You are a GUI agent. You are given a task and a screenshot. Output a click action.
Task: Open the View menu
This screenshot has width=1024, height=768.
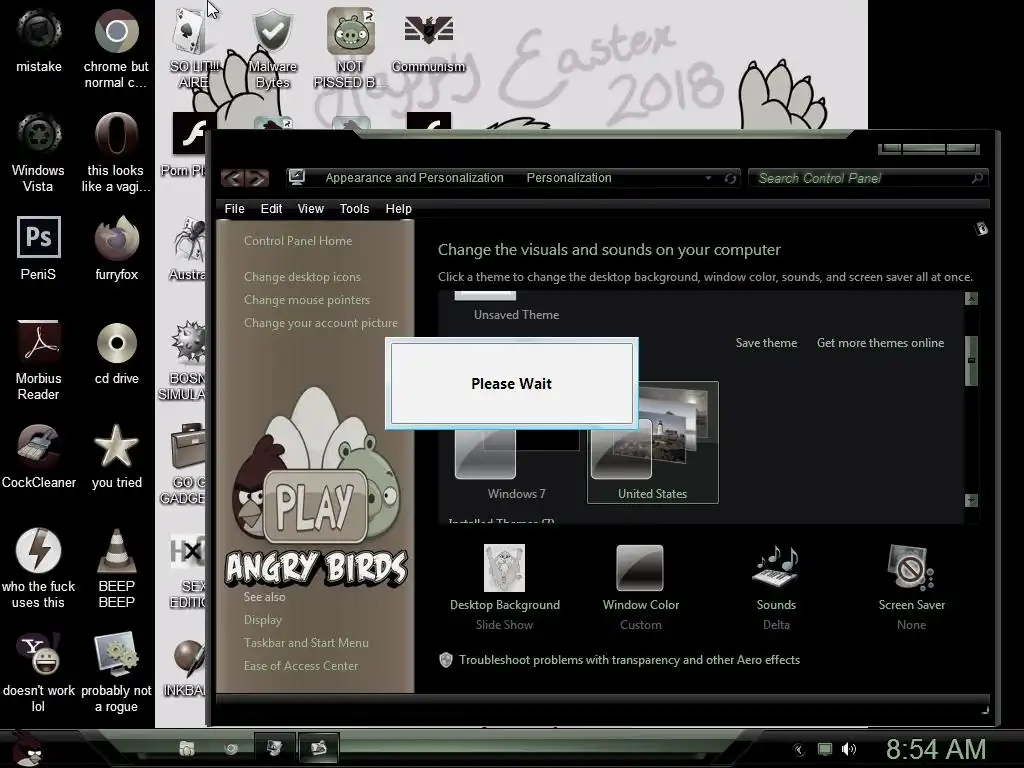[x=310, y=208]
